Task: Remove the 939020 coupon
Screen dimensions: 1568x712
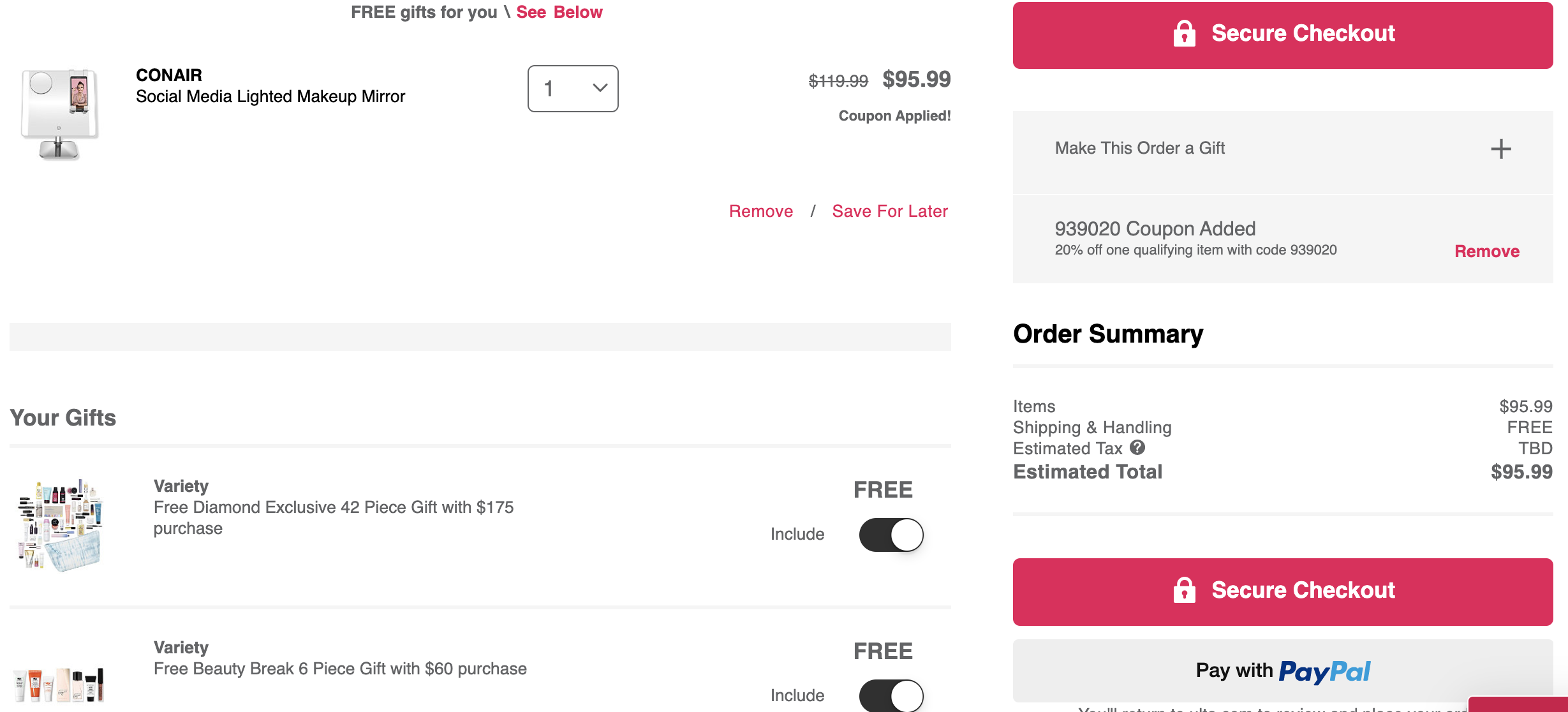Action: point(1487,251)
